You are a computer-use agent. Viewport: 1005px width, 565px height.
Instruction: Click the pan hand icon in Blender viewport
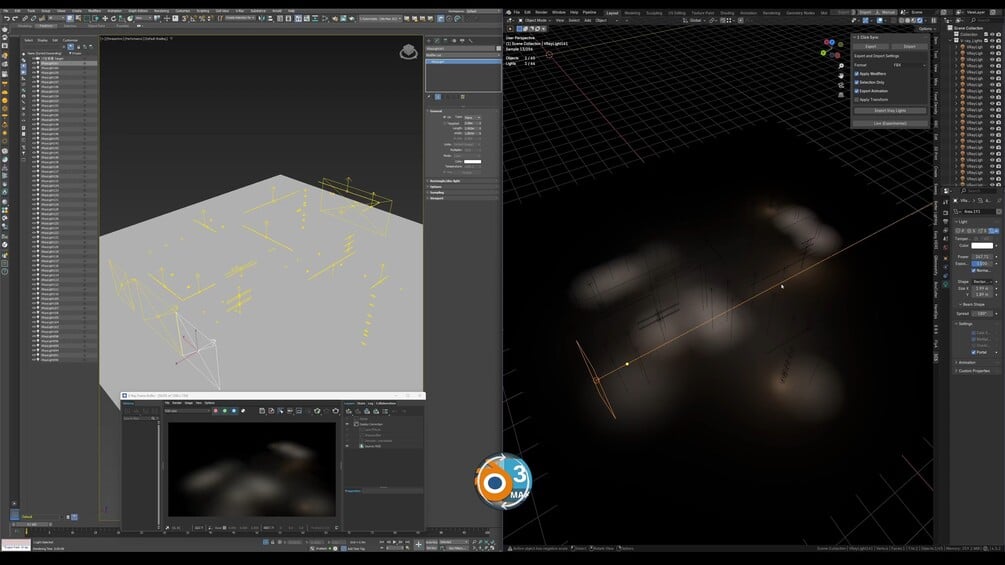(x=841, y=76)
